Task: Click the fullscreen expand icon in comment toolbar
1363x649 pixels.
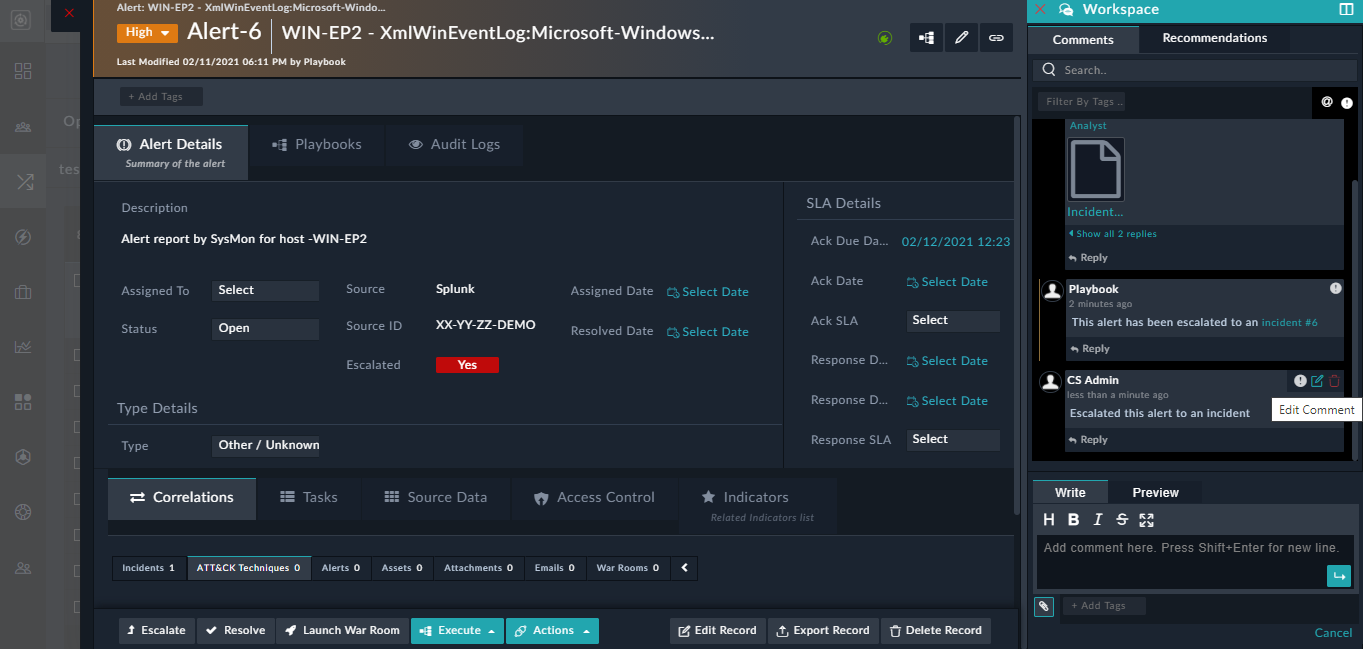Action: 1145,519
